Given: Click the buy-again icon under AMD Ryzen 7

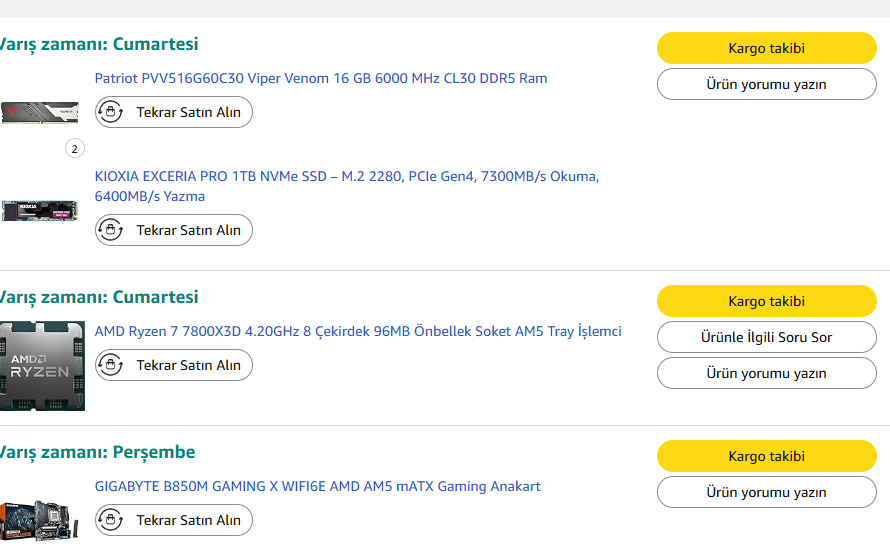Looking at the screenshot, I should pyautogui.click(x=111, y=365).
